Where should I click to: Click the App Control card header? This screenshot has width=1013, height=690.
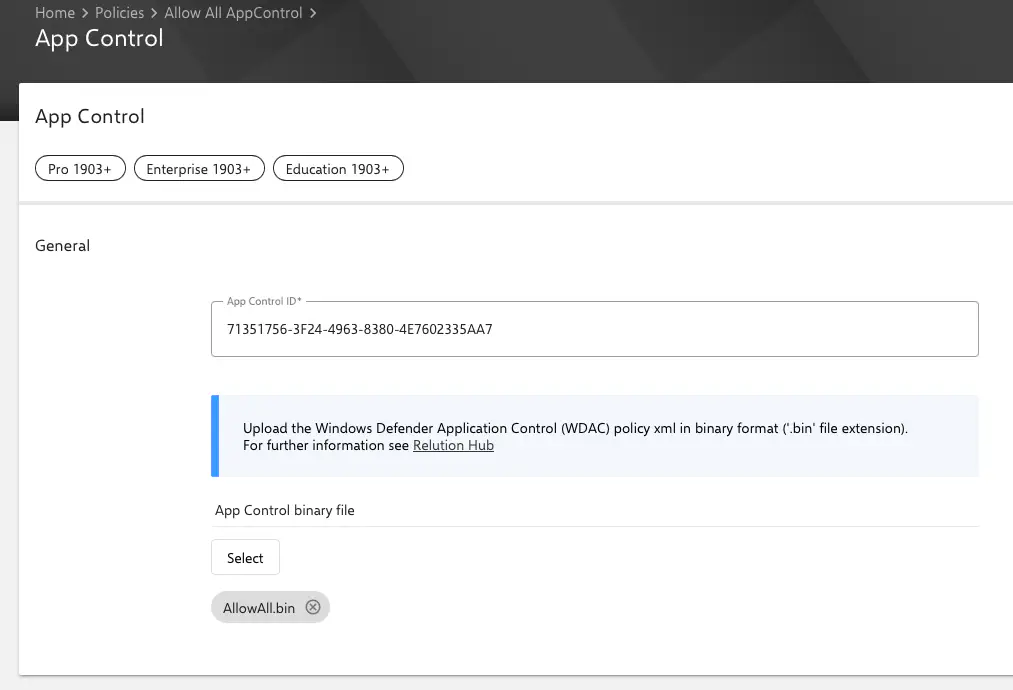click(x=89, y=116)
